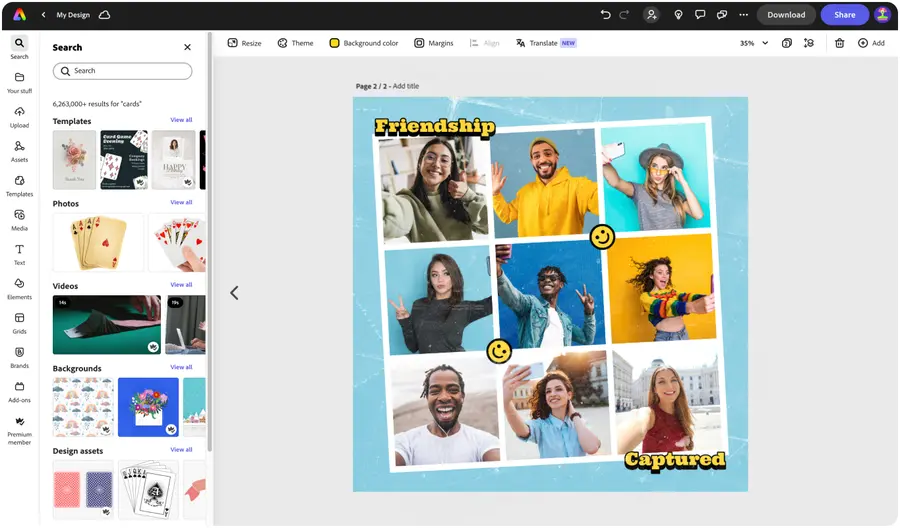This screenshot has width=900, height=528.
Task: Go to previous page with left chevron
Action: 234,293
